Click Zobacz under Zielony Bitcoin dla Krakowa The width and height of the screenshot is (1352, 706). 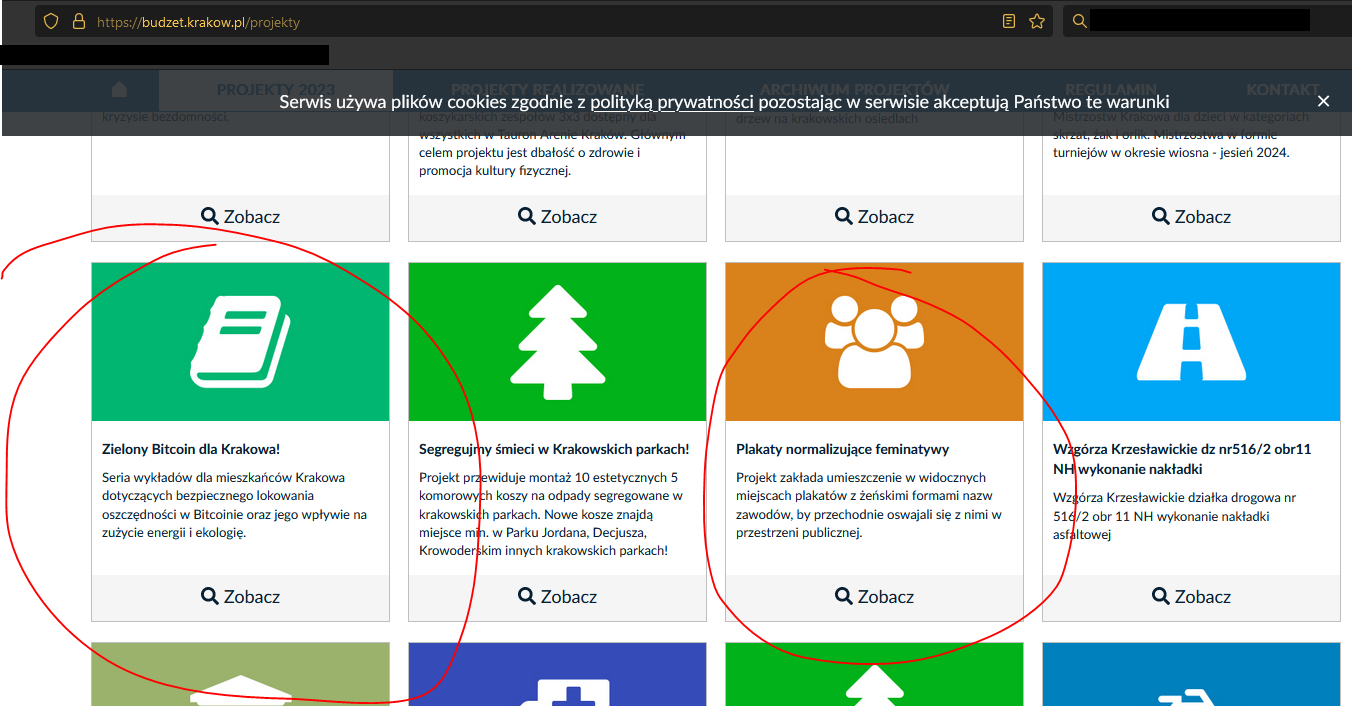(x=240, y=596)
